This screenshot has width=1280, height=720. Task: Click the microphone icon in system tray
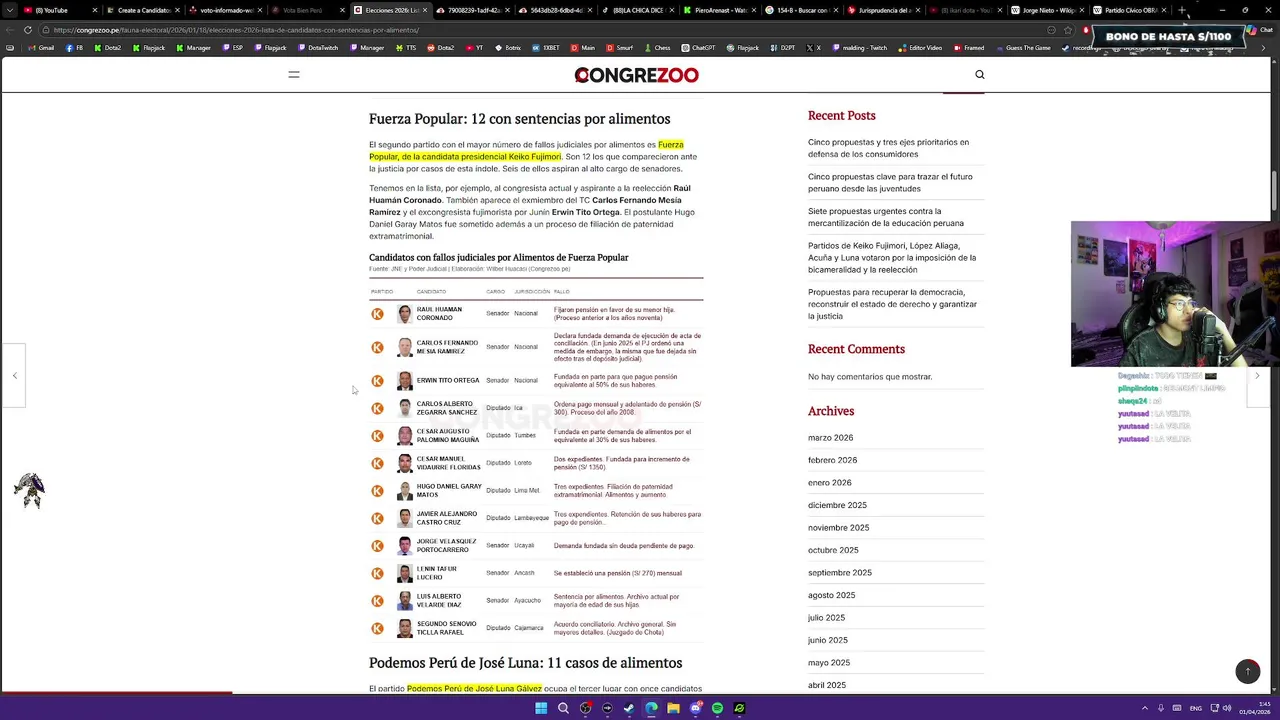pyautogui.click(x=1163, y=708)
